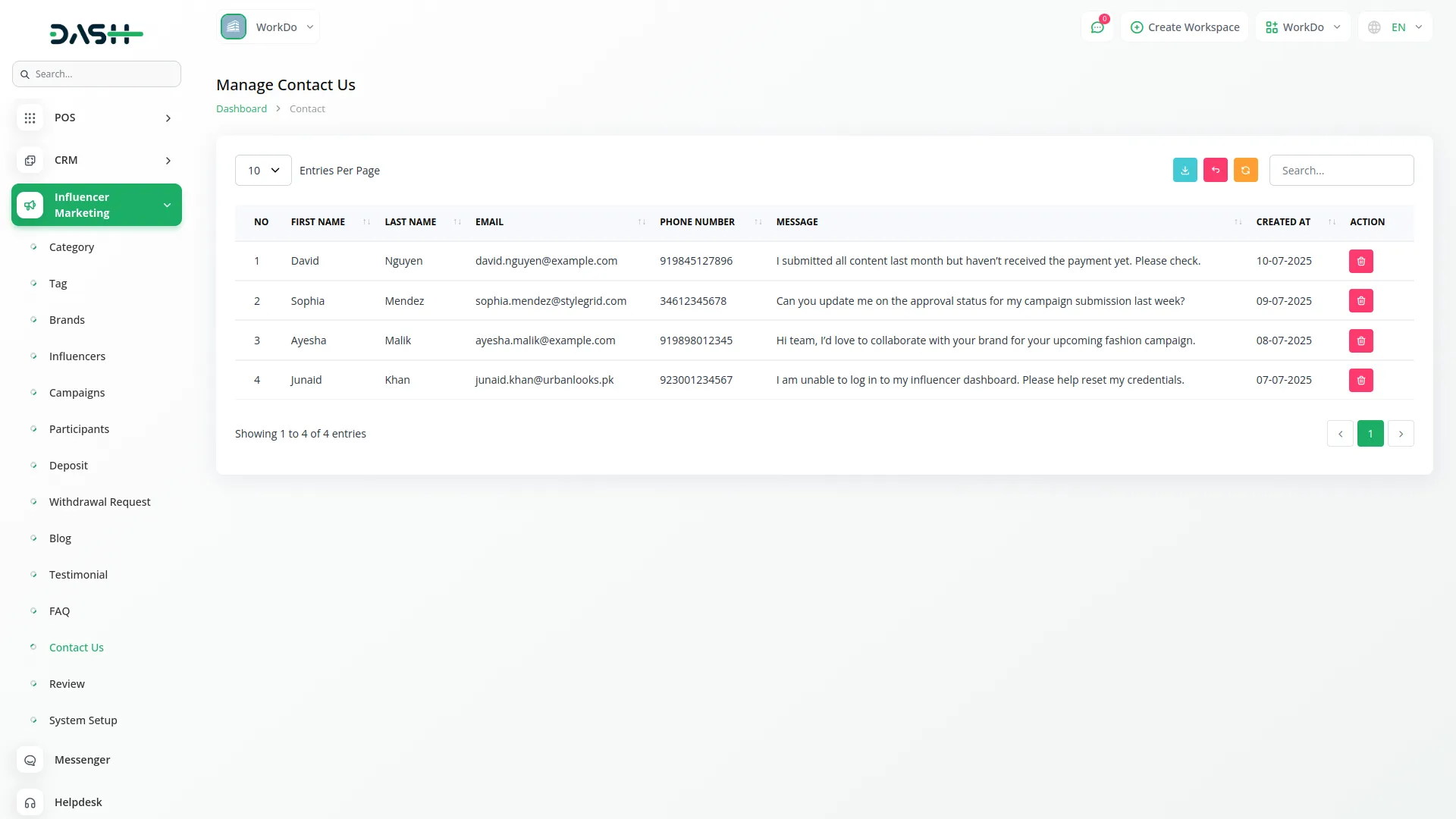Image resolution: width=1456 pixels, height=819 pixels.
Task: Click the Messenger sidebar icon
Action: click(30, 760)
